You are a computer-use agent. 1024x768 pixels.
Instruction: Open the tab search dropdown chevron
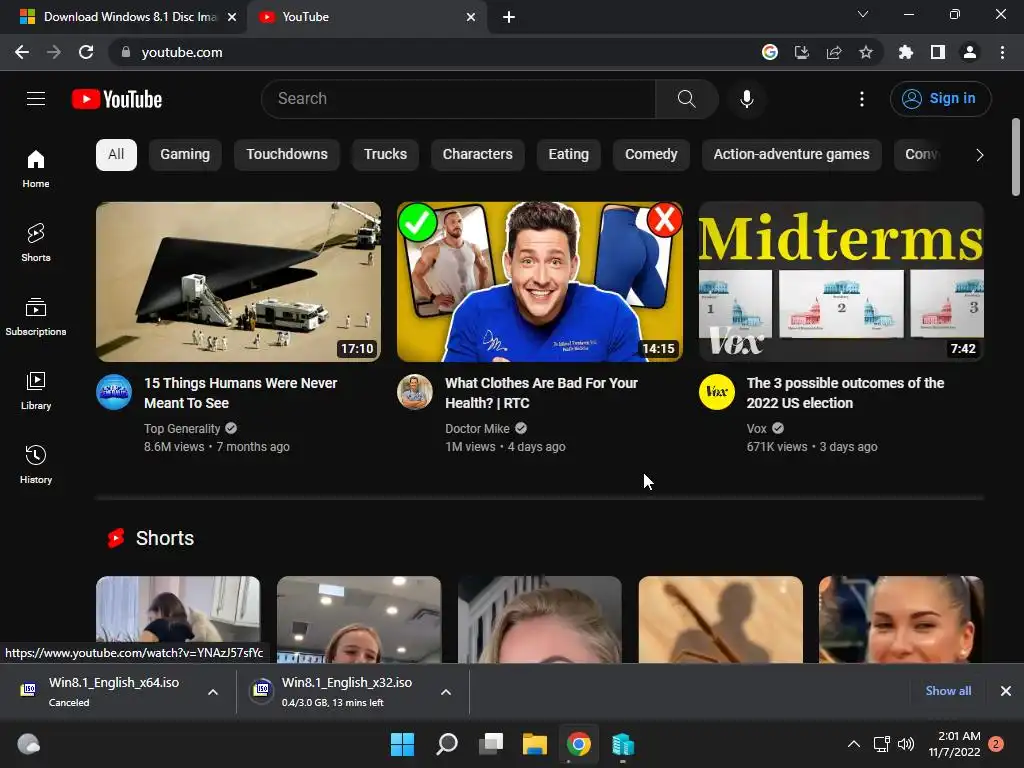point(863,14)
